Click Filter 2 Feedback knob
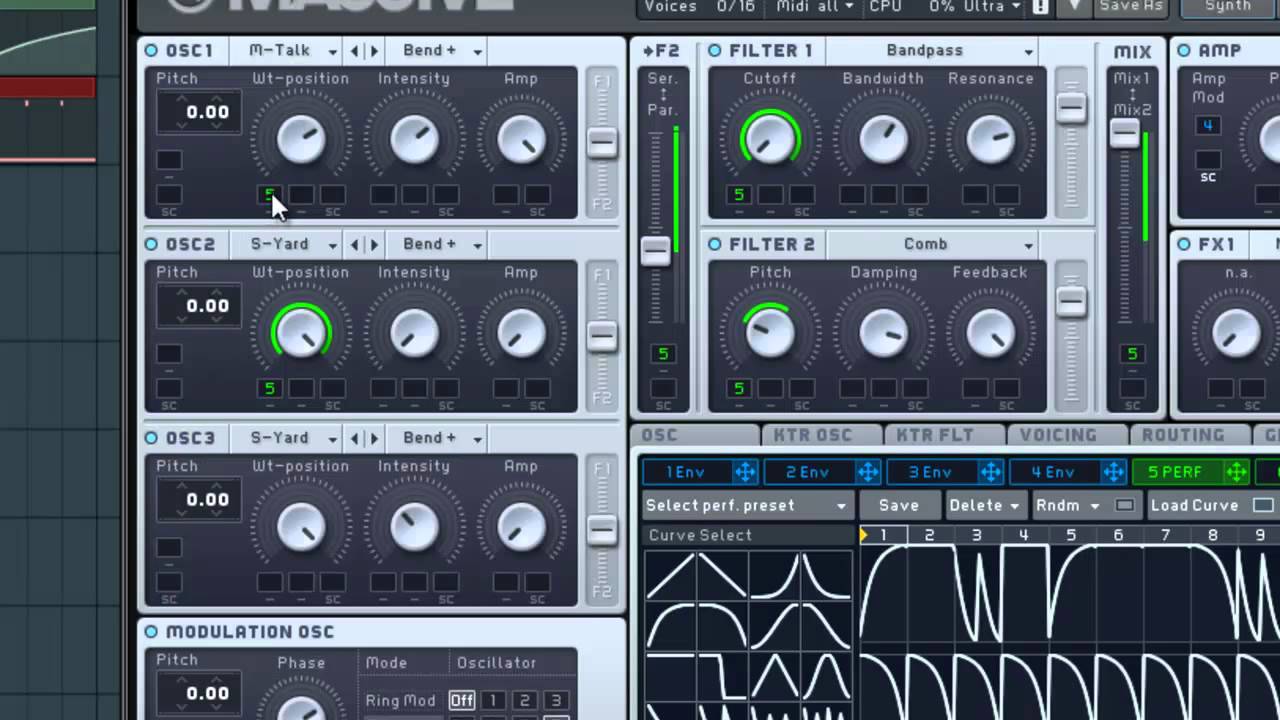The height and width of the screenshot is (720, 1280). (991, 333)
